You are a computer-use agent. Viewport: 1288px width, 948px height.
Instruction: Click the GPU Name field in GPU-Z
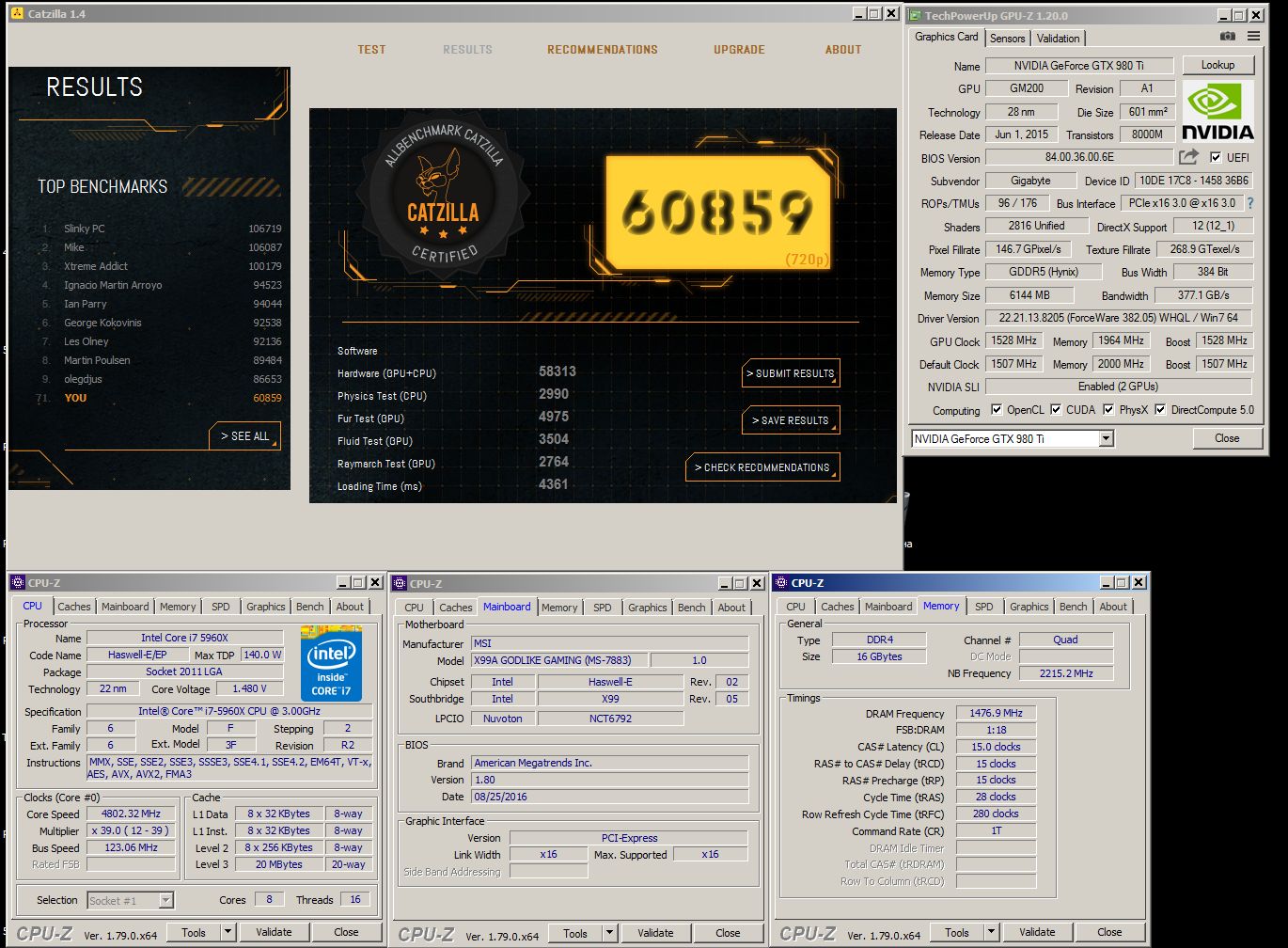click(x=1078, y=66)
